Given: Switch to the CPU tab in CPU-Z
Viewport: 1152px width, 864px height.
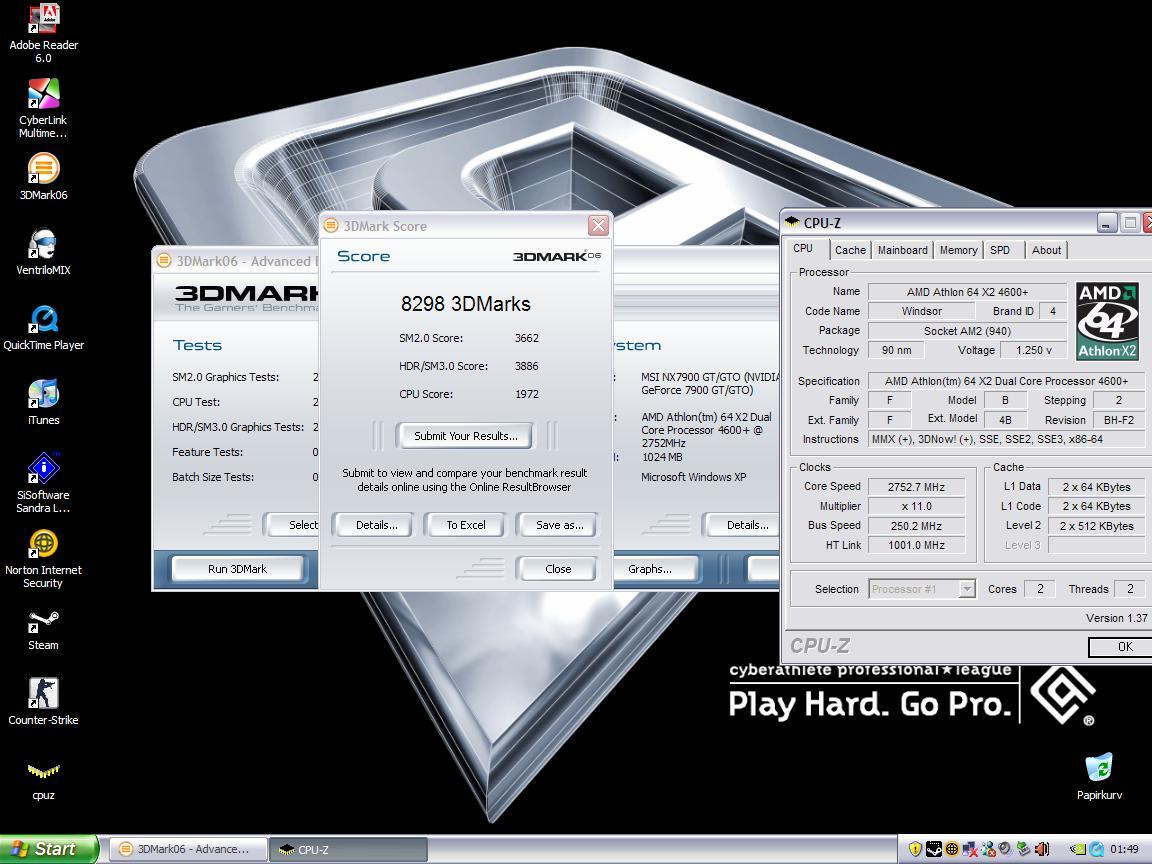Looking at the screenshot, I should click(x=803, y=248).
